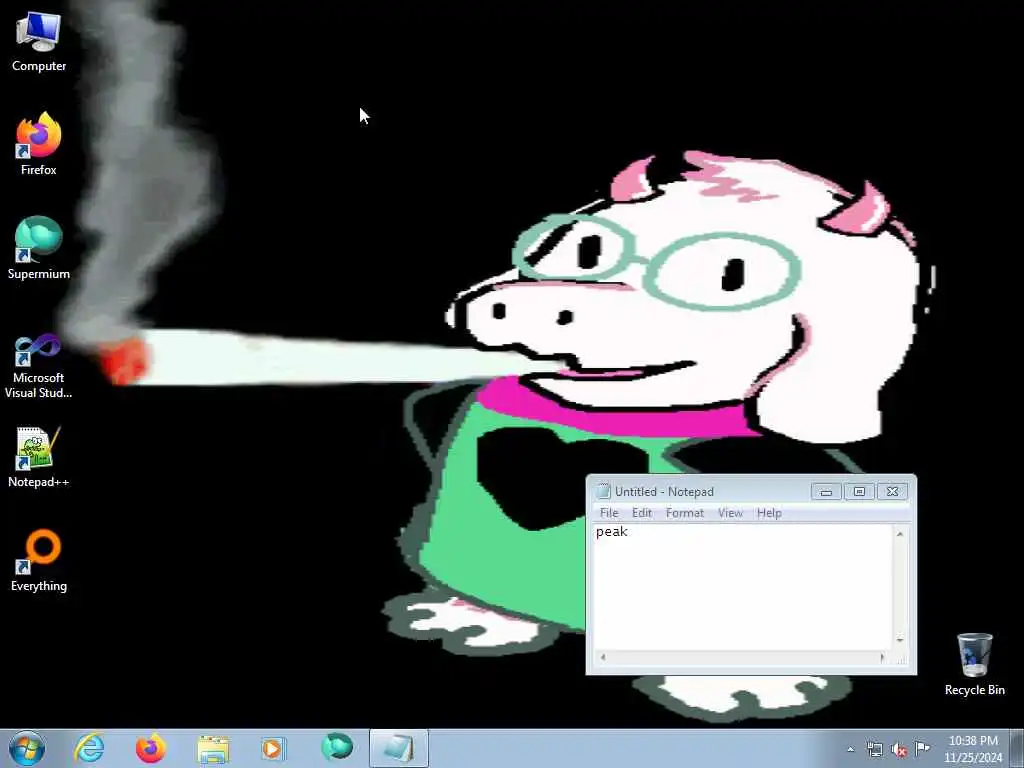This screenshot has width=1024, height=768.
Task: Open Notepad's Help menu
Action: tap(769, 513)
